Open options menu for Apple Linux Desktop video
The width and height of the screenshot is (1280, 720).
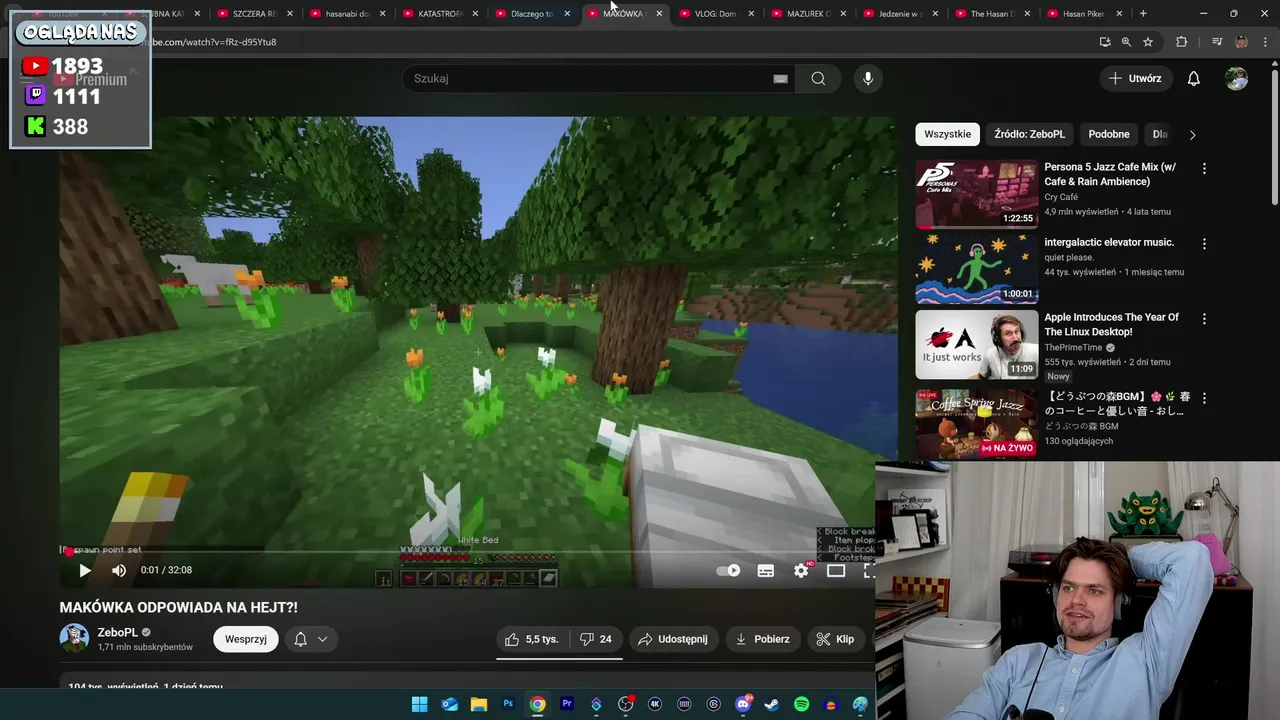click(1204, 319)
